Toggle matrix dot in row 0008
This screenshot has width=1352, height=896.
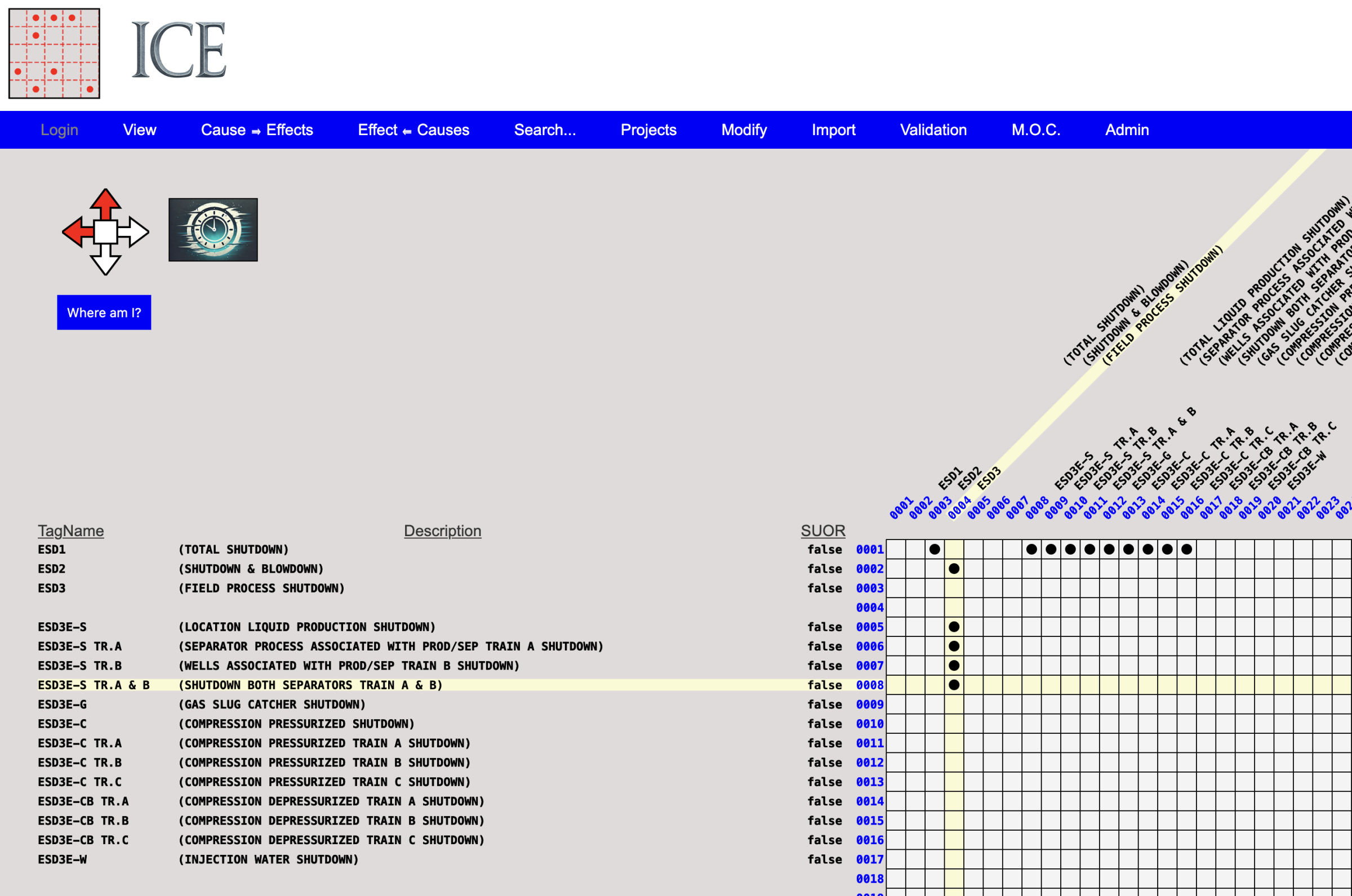[x=954, y=685]
